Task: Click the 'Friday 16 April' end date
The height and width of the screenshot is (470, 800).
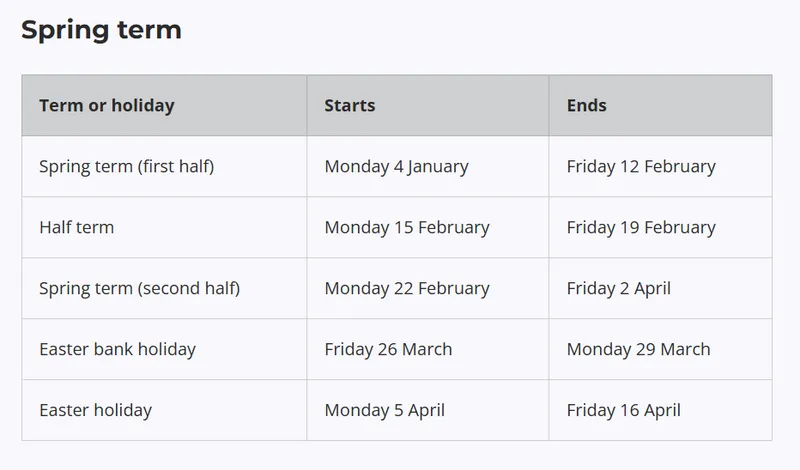Action: click(623, 410)
